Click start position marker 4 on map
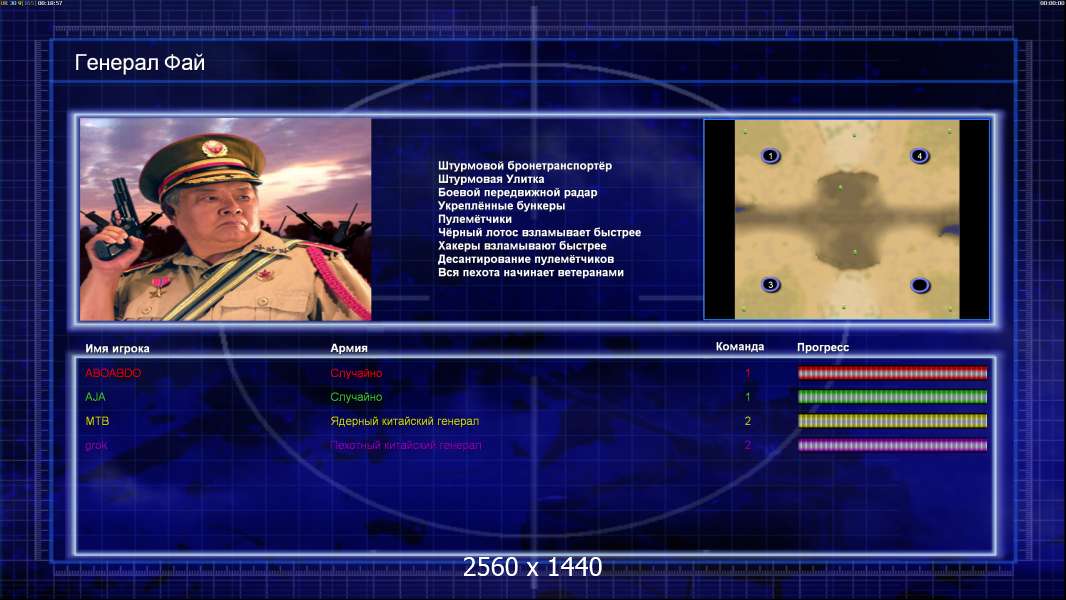The height and width of the screenshot is (600, 1066). tap(919, 156)
